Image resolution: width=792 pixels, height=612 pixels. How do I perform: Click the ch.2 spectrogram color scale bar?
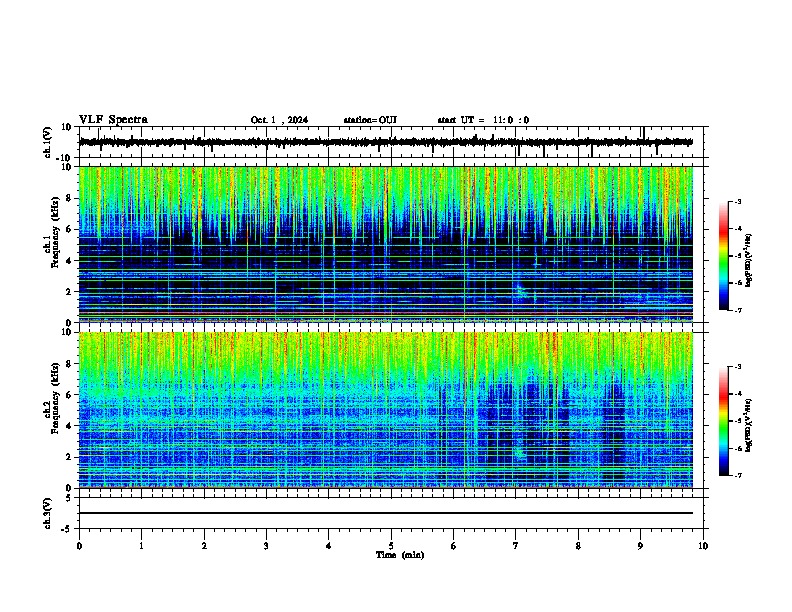723,421
